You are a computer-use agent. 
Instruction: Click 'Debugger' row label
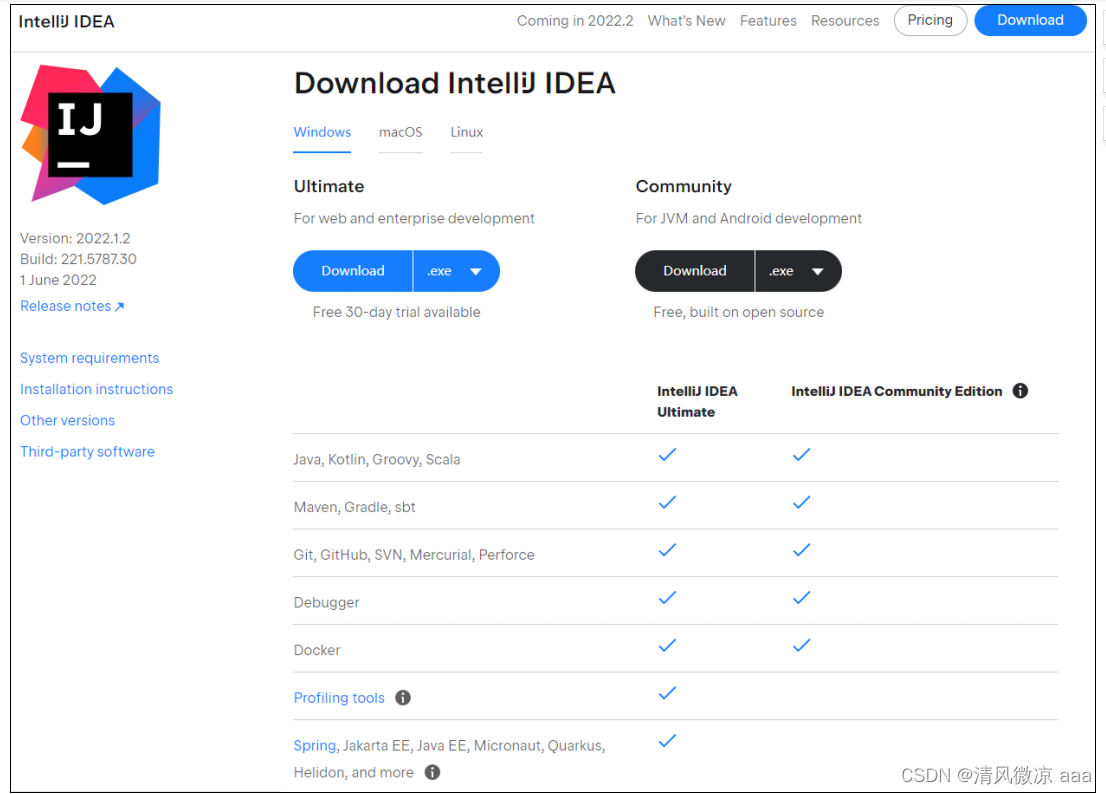[327, 602]
